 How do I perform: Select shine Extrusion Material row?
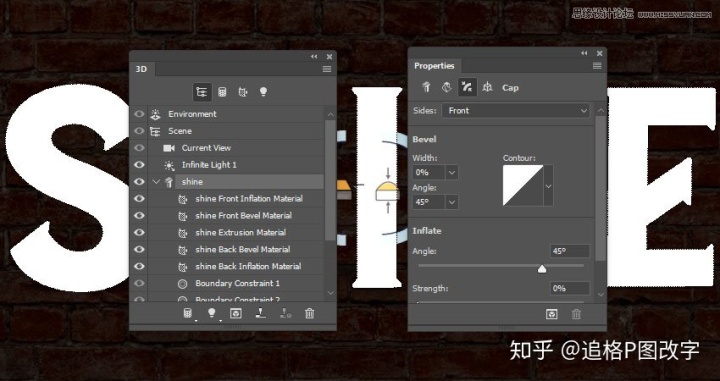236,232
